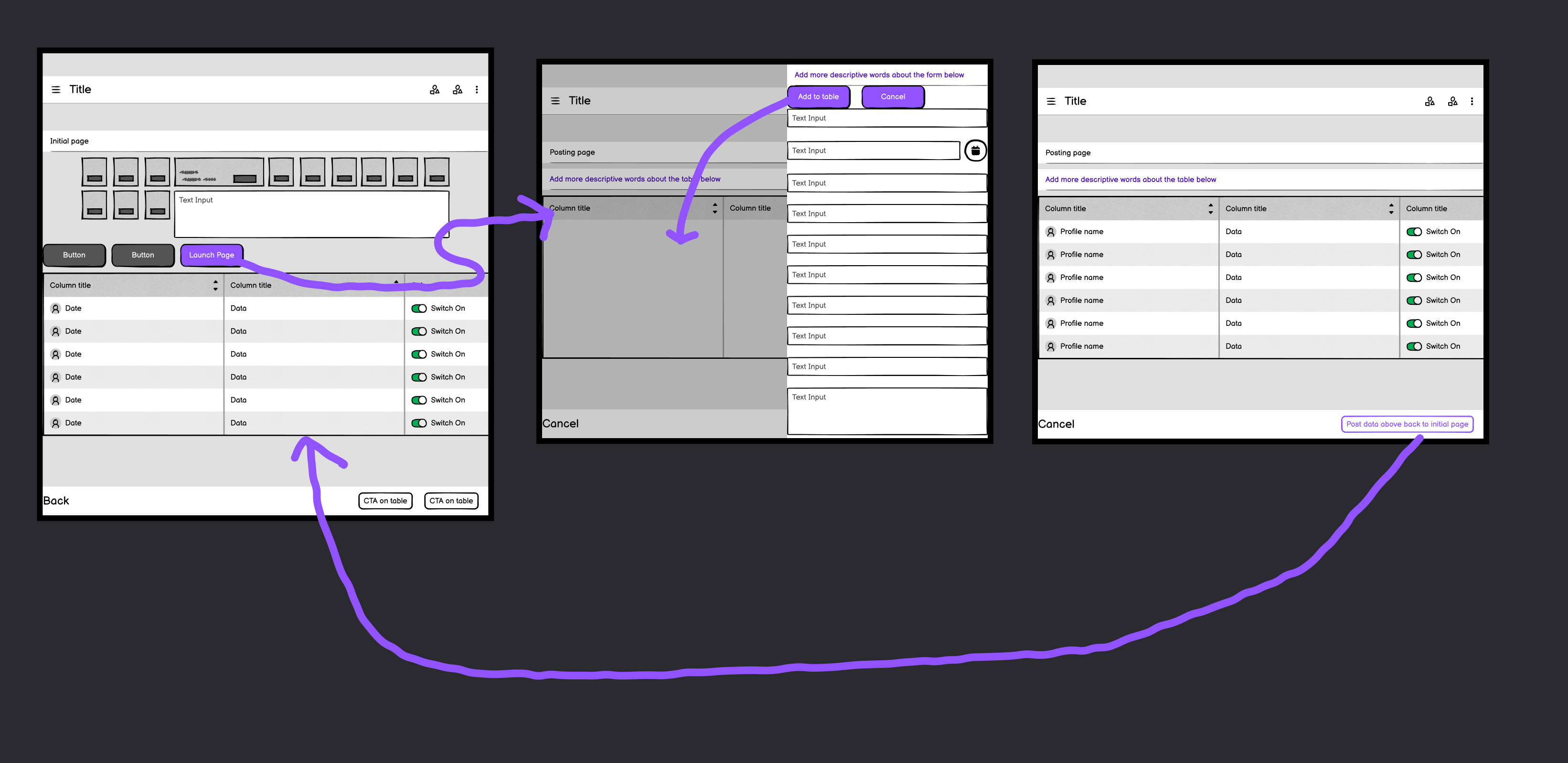Turn off the first Switch On toggle in initial table
Screen dimensions: 1568x763
pos(420,308)
